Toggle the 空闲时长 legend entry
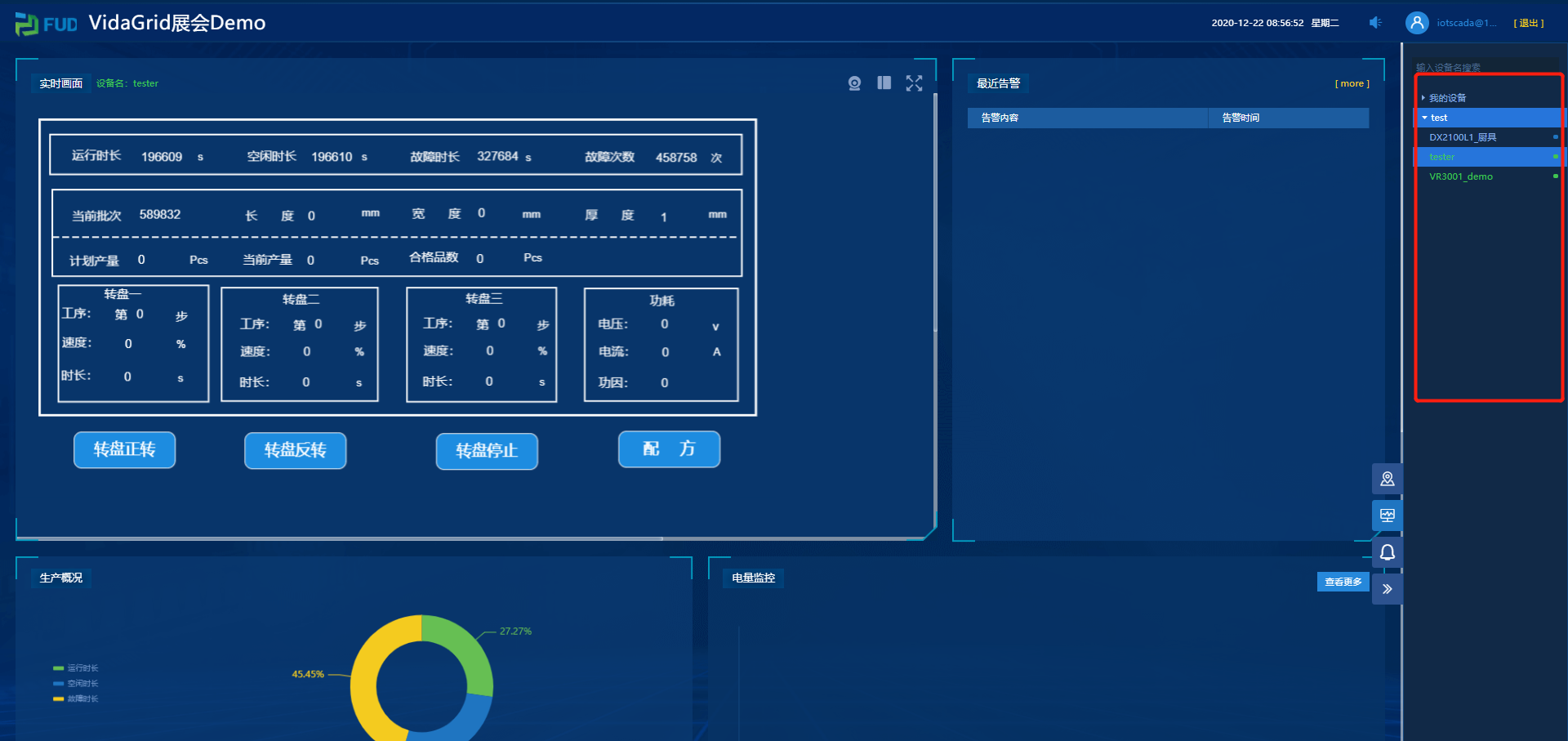 [x=75, y=684]
